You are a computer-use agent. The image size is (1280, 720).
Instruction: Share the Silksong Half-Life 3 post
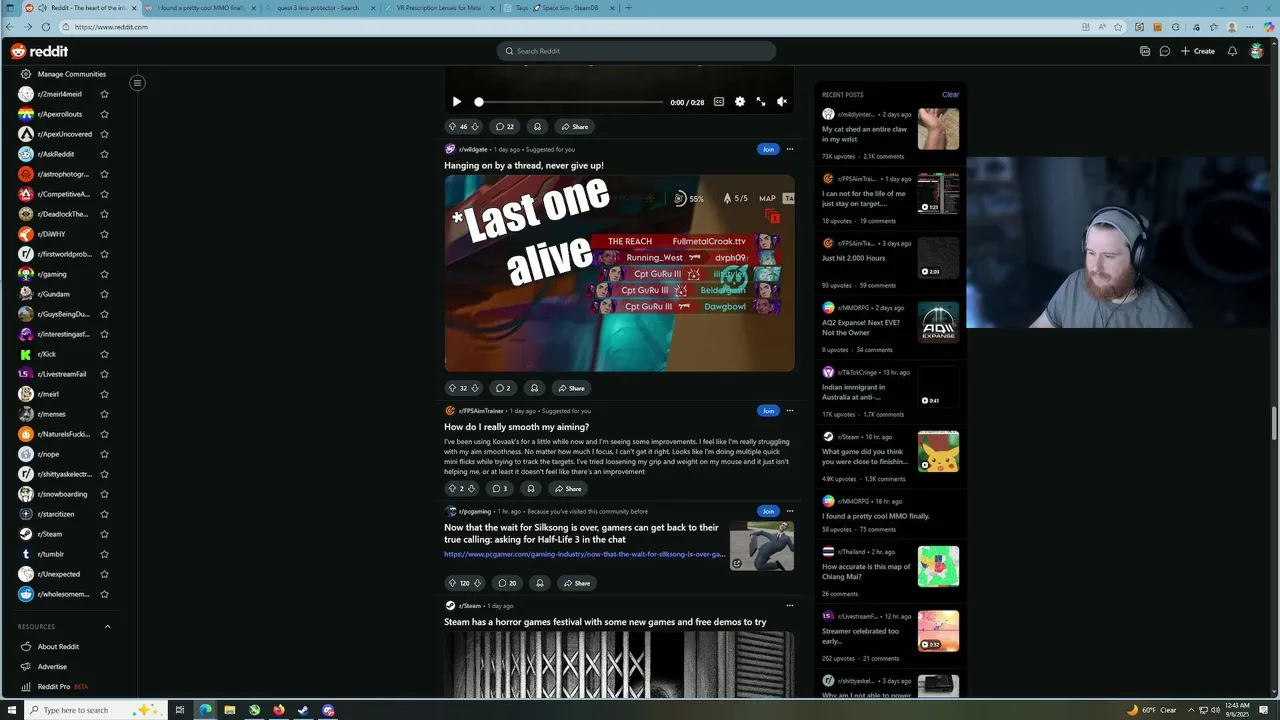click(577, 583)
